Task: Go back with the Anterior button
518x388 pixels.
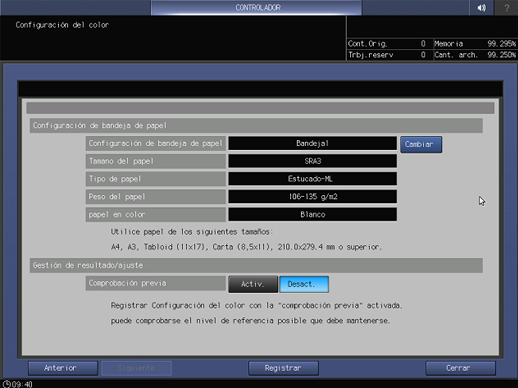Action: [63, 368]
